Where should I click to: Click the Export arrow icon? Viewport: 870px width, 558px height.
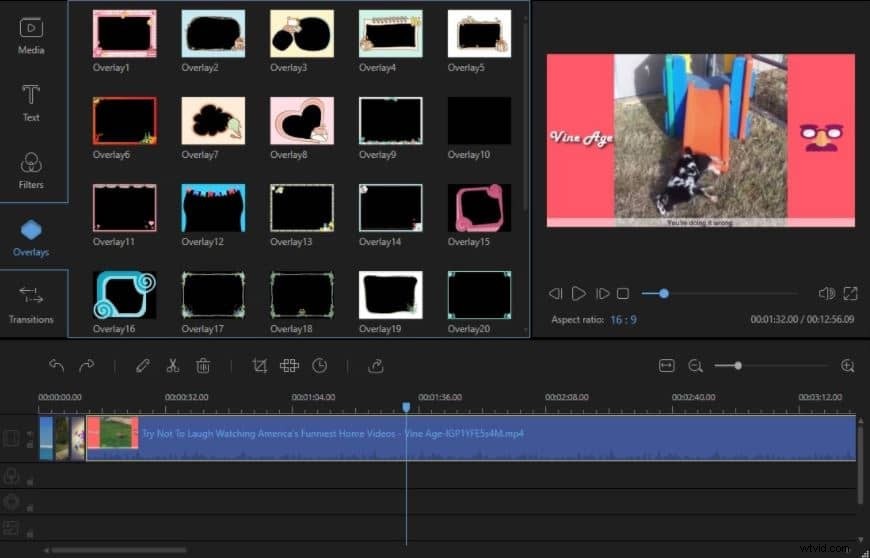click(376, 366)
